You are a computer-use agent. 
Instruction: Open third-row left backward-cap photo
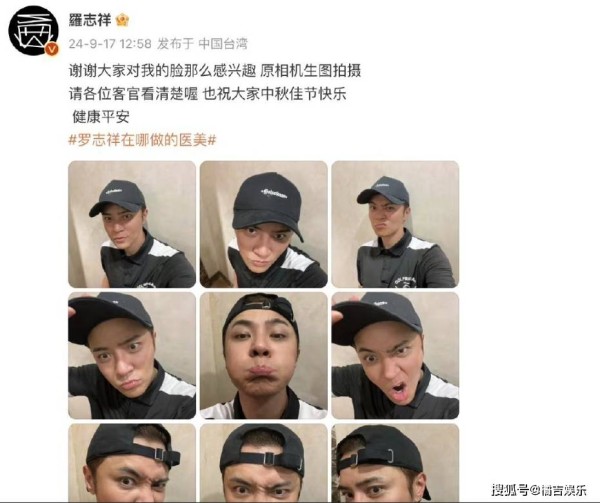(132, 463)
